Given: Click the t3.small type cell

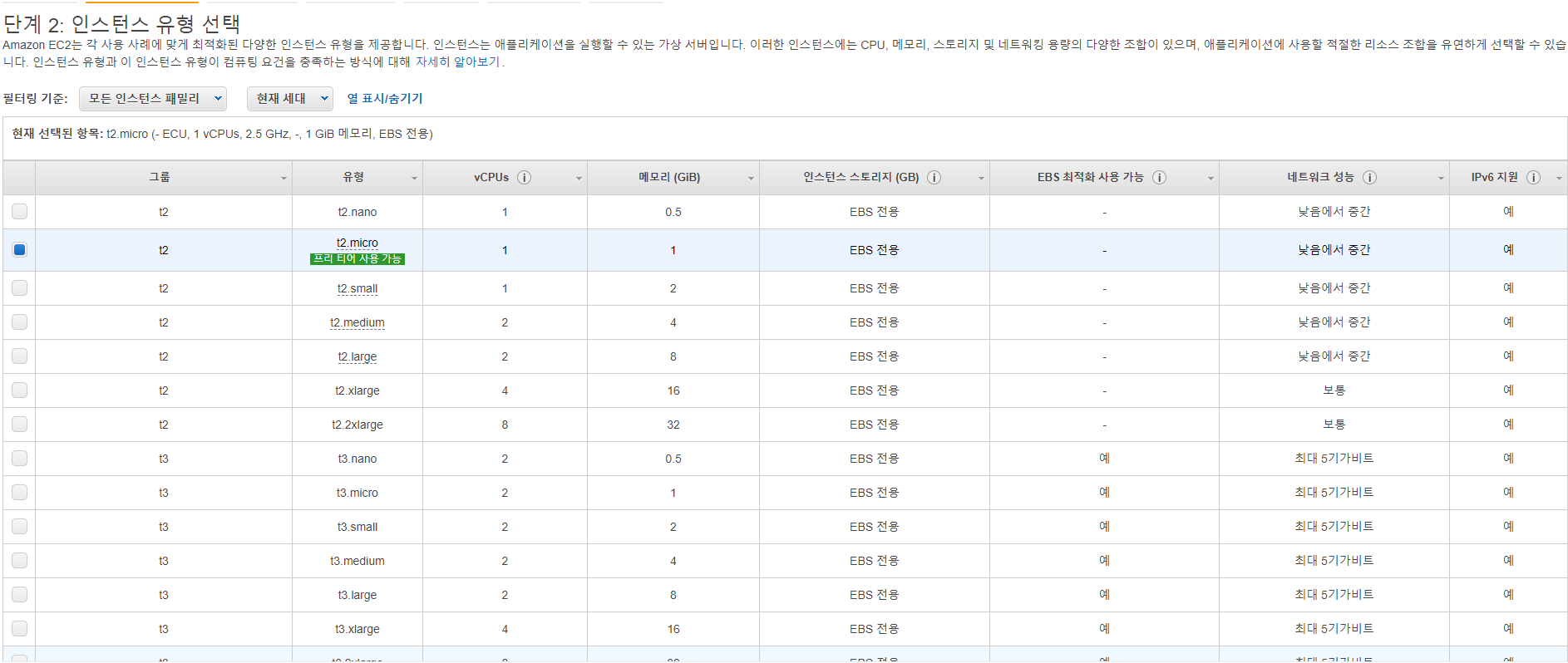Looking at the screenshot, I should coord(357,527).
